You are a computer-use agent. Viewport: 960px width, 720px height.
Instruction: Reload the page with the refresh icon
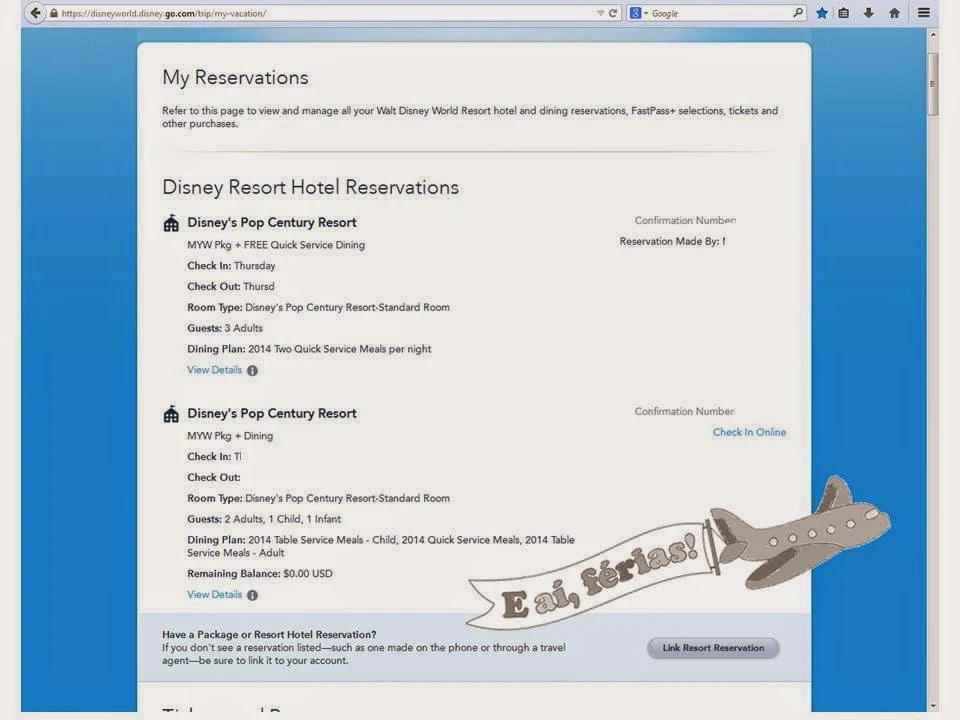(614, 13)
